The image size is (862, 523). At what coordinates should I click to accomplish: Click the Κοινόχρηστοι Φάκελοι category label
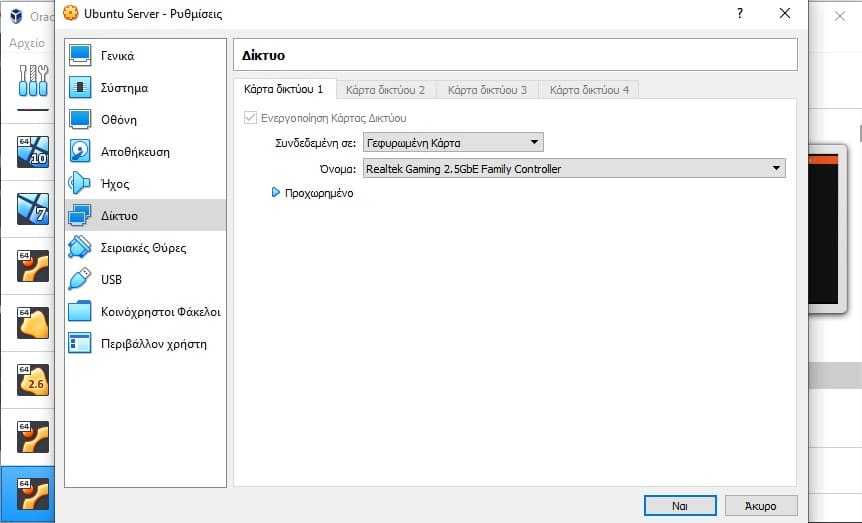[x=161, y=312]
